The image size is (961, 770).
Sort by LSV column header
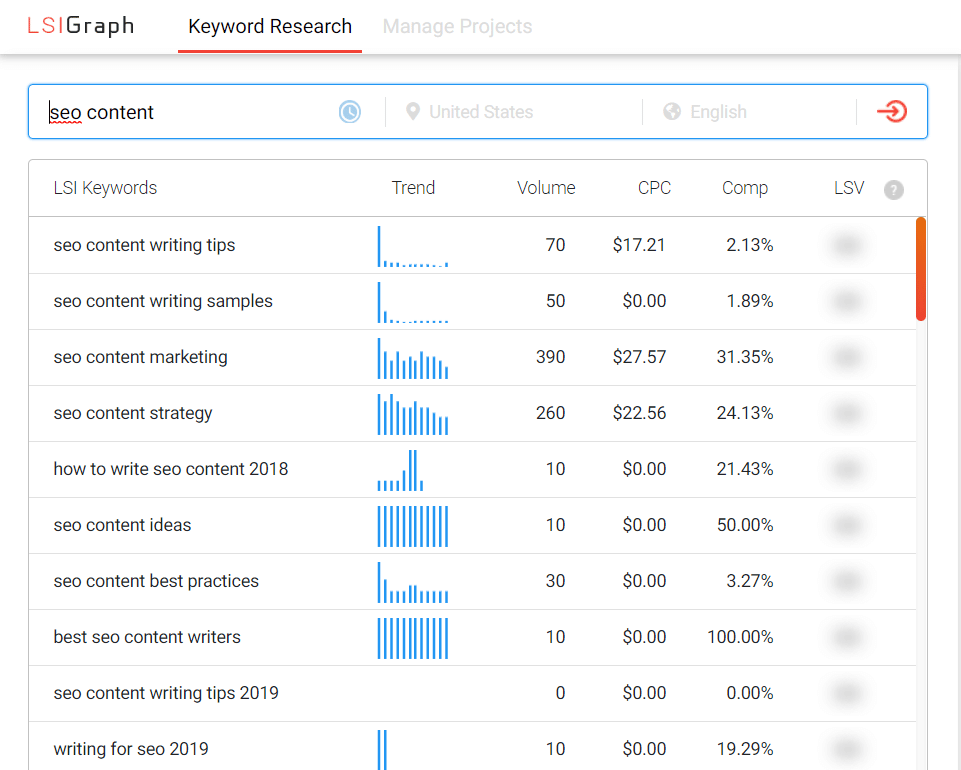pyautogui.click(x=849, y=188)
